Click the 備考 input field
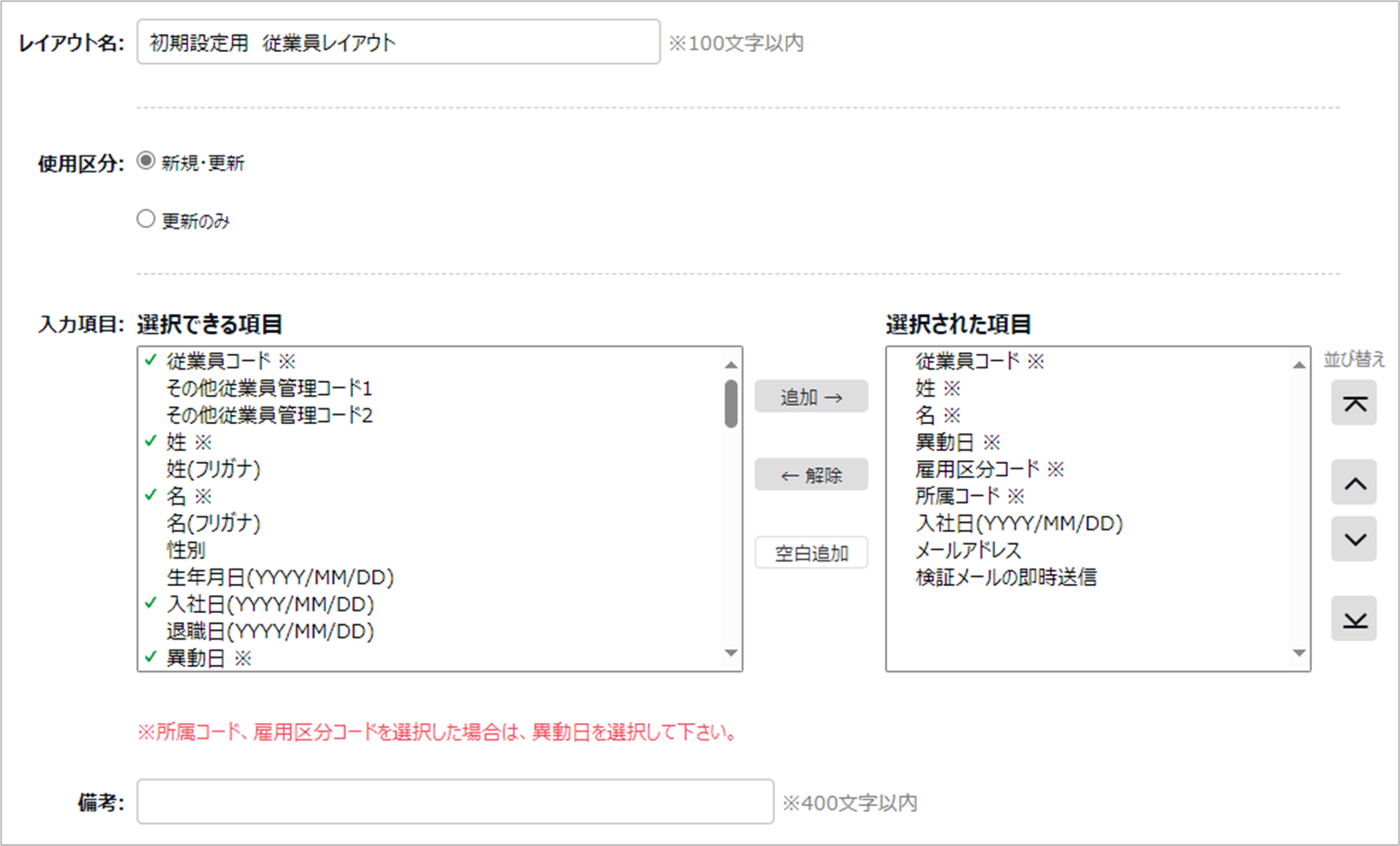1400x846 pixels. point(455,801)
